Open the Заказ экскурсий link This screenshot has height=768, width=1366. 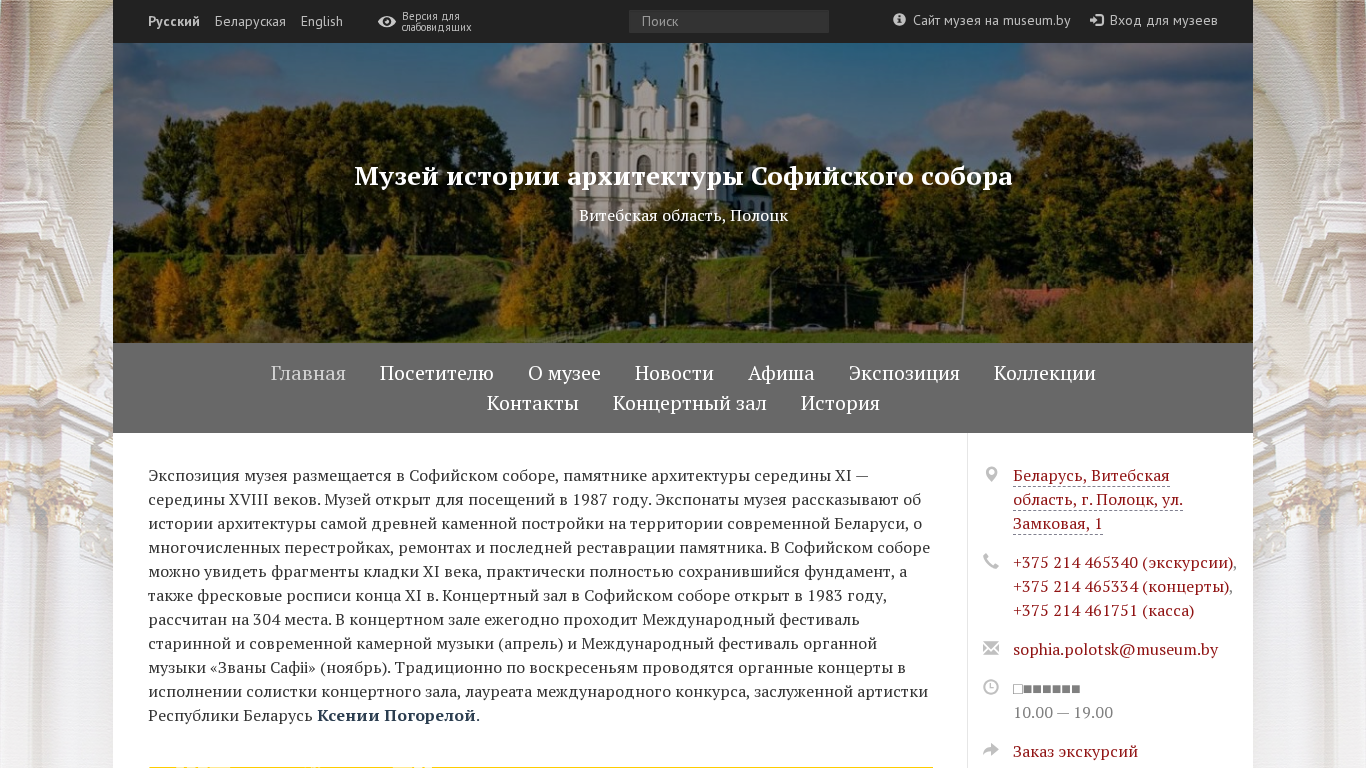(x=1075, y=751)
